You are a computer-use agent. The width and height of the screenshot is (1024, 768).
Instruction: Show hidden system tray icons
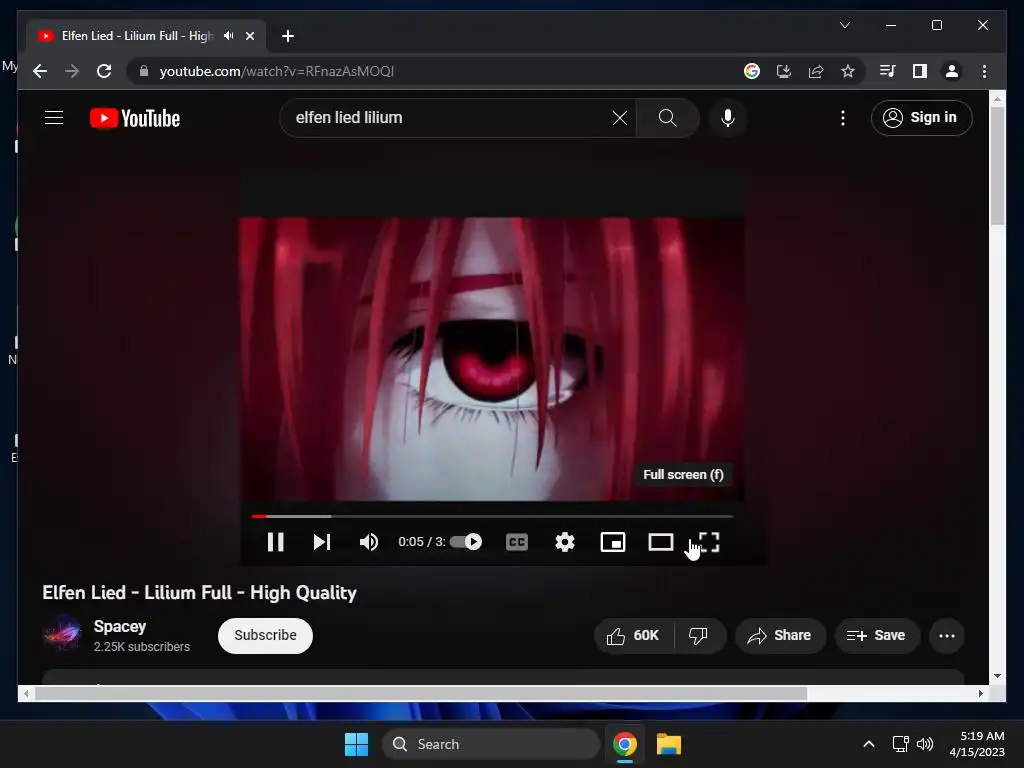tap(869, 744)
